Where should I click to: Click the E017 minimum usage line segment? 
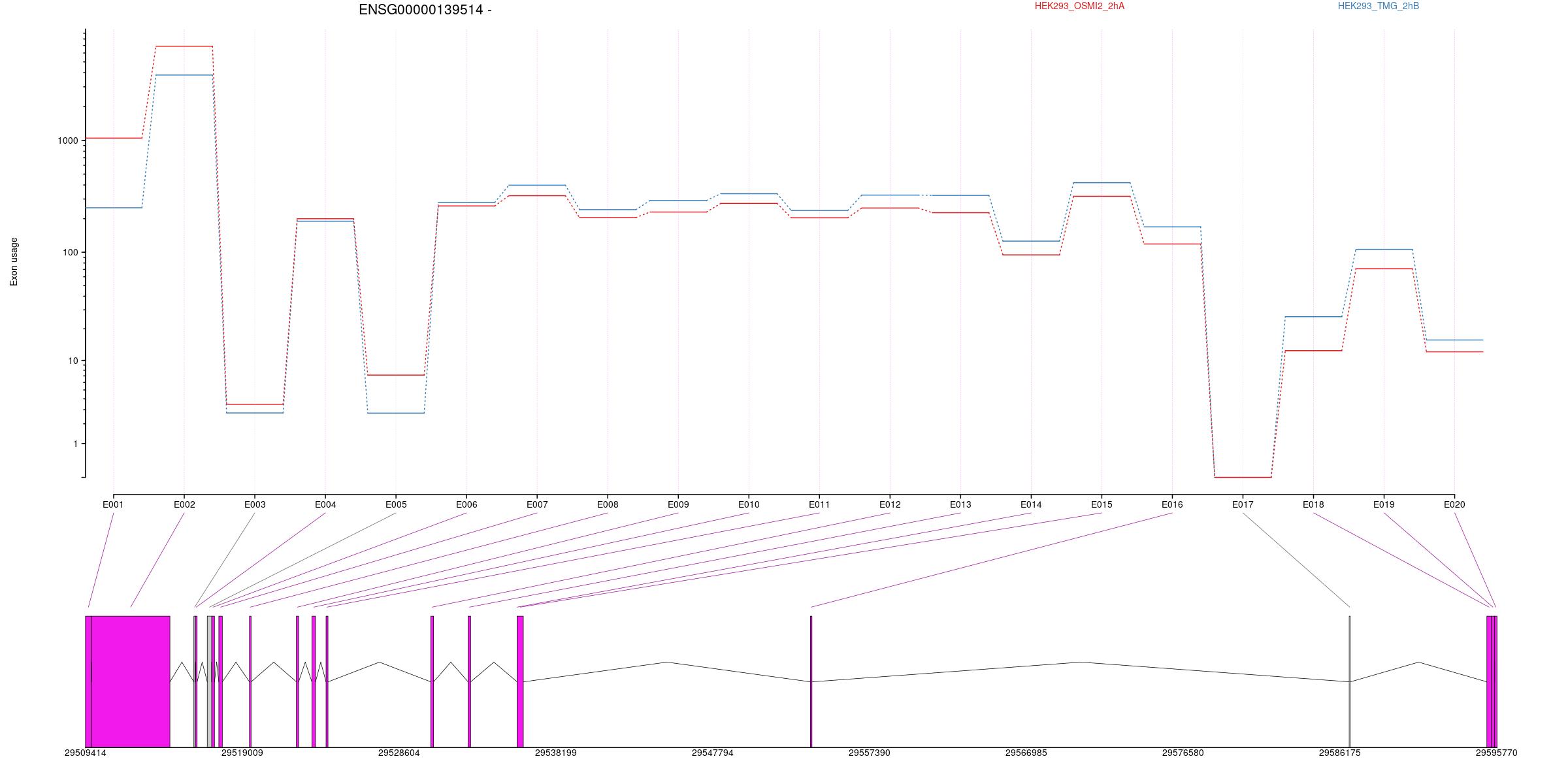(1243, 478)
